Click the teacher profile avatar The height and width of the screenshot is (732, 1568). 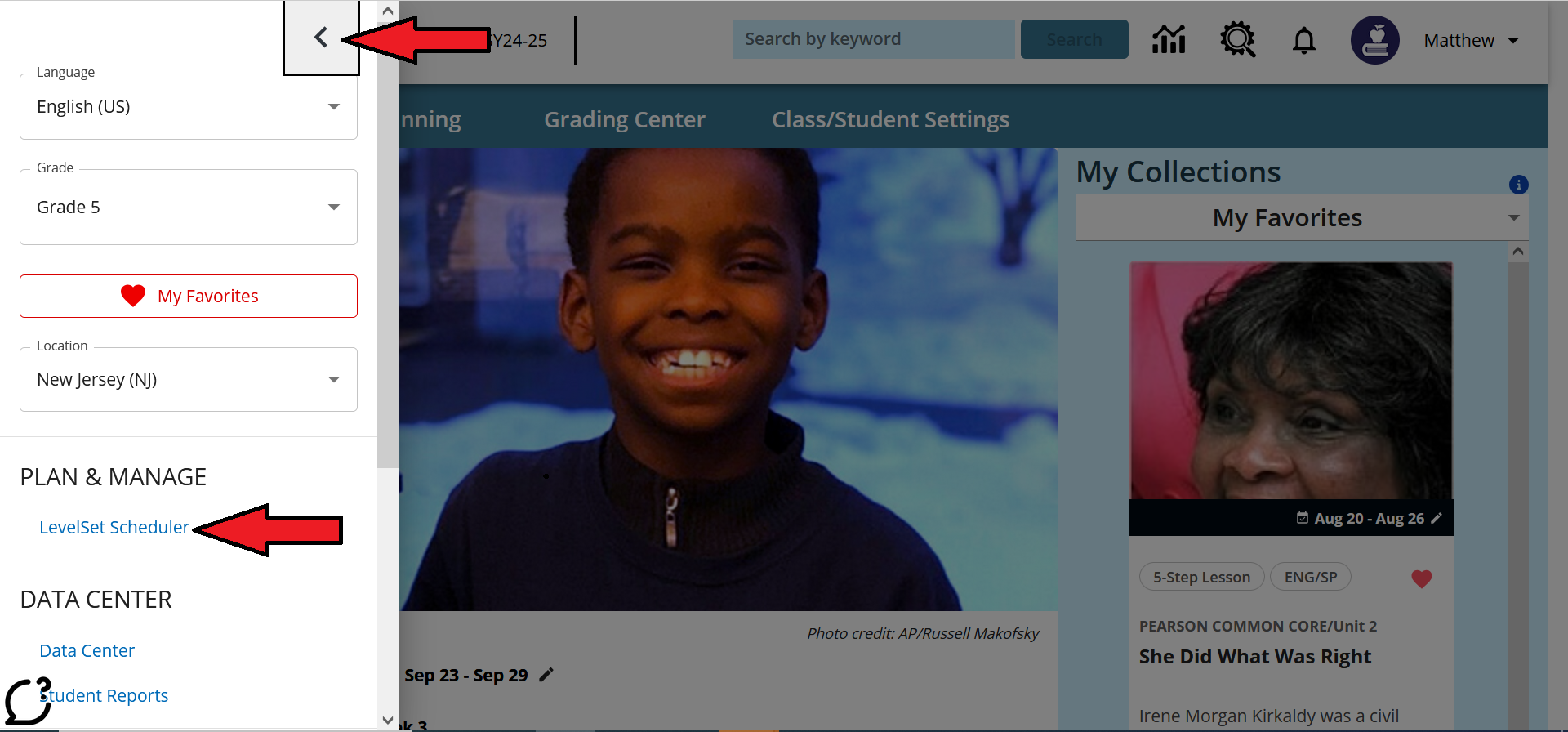point(1375,40)
